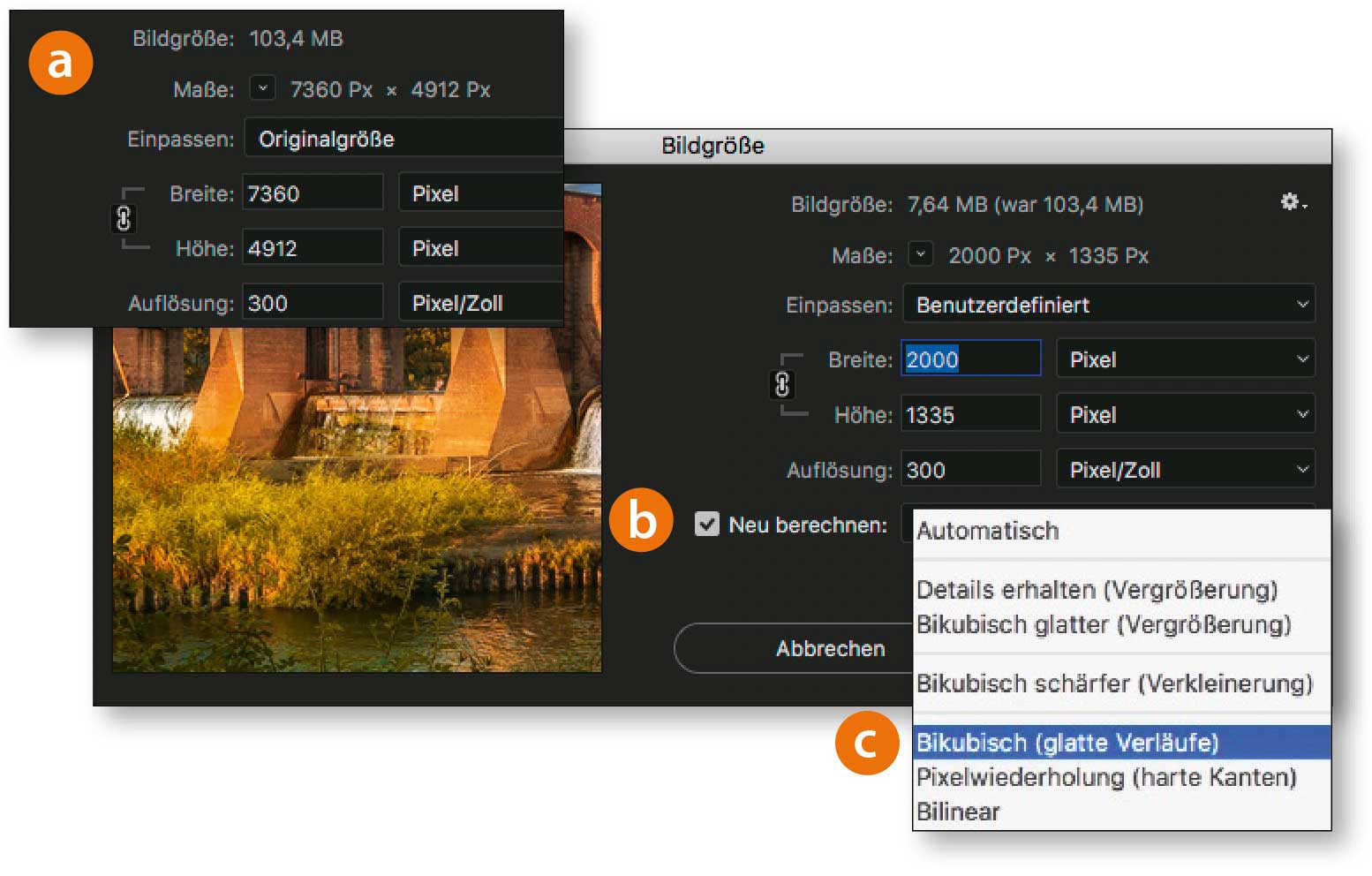Click the Breite field containing 7360
The image size is (1372, 876).
pos(313,193)
